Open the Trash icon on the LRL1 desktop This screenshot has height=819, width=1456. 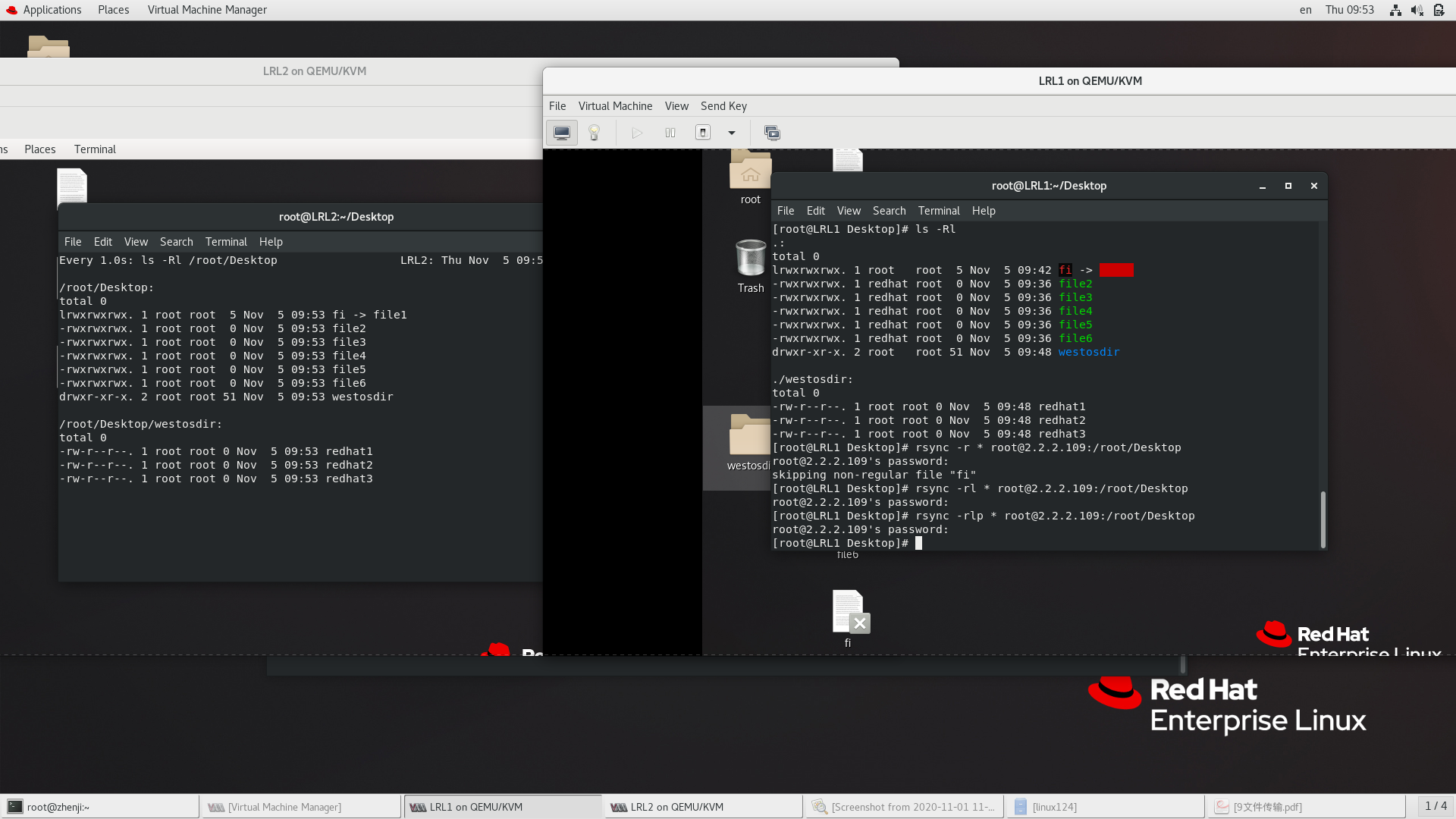click(751, 259)
